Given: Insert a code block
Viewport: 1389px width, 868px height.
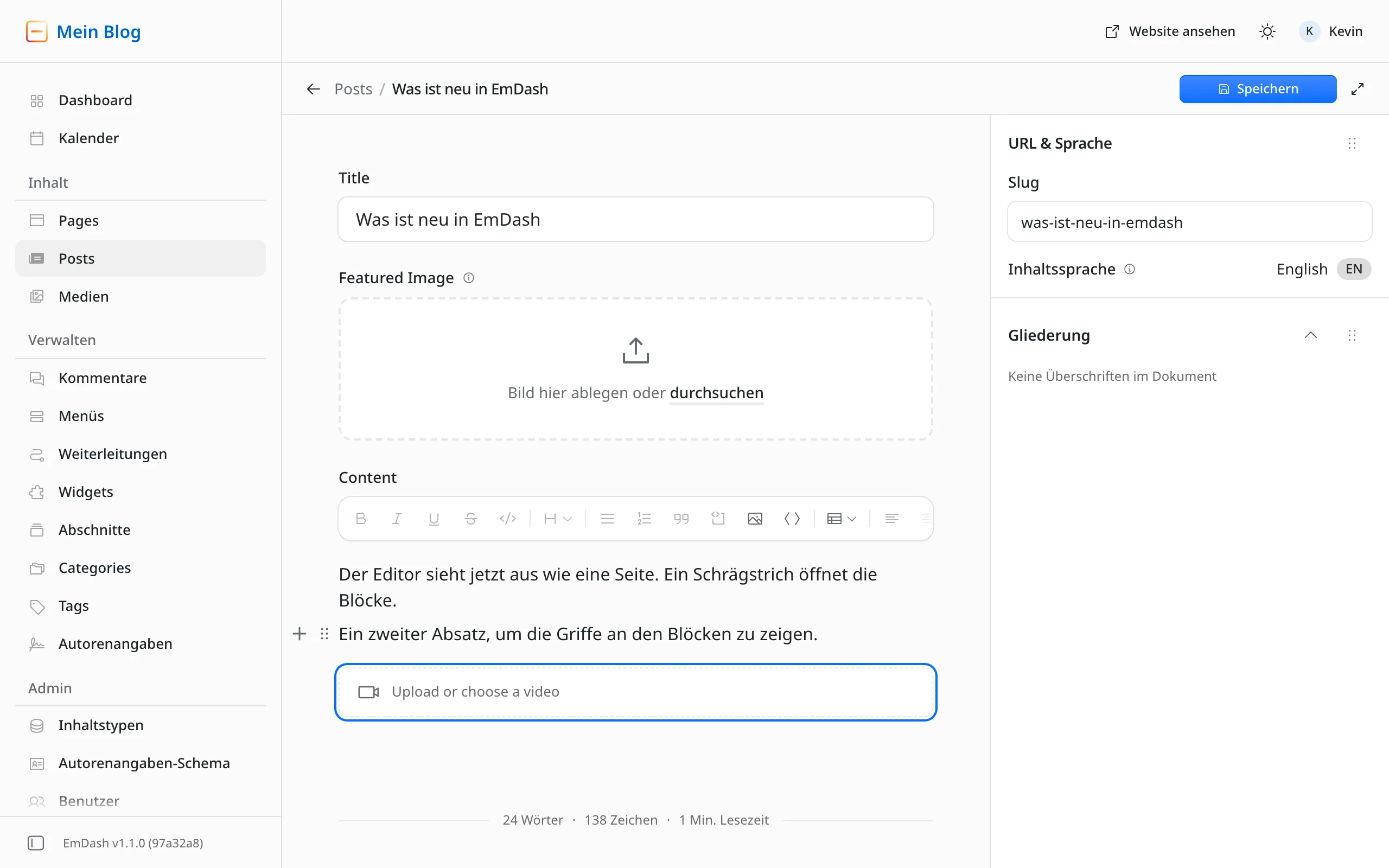Looking at the screenshot, I should coord(718,519).
